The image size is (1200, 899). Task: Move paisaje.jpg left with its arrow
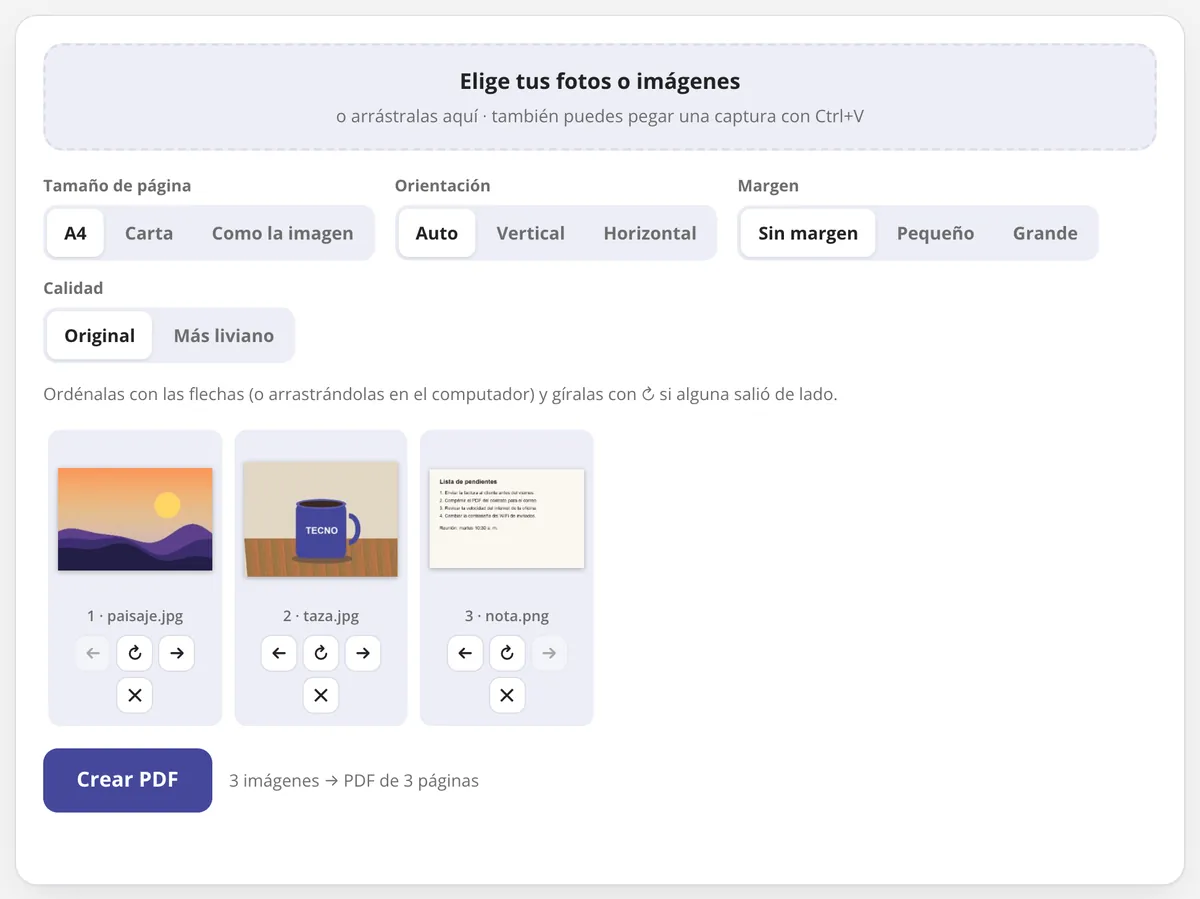point(93,653)
